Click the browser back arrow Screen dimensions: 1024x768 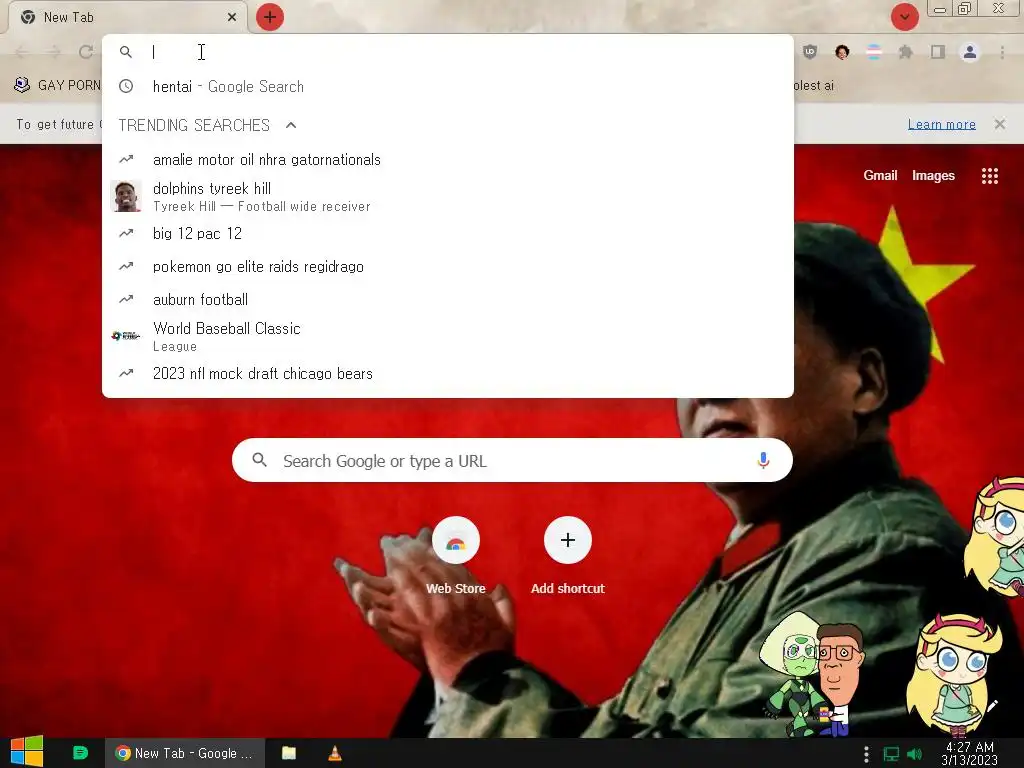coord(22,52)
